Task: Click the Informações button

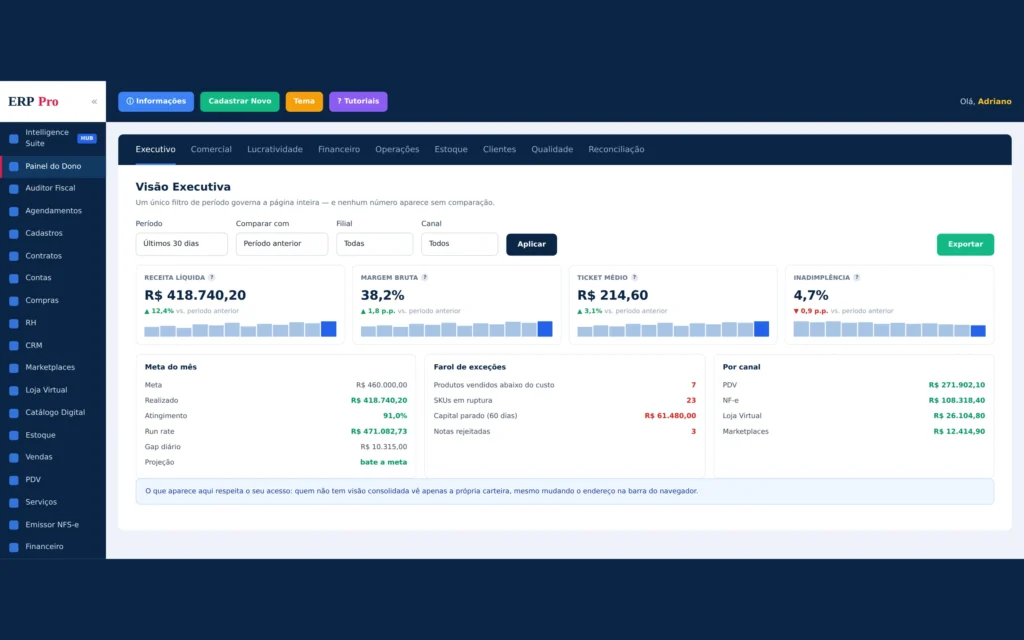Action: pyautogui.click(x=156, y=101)
